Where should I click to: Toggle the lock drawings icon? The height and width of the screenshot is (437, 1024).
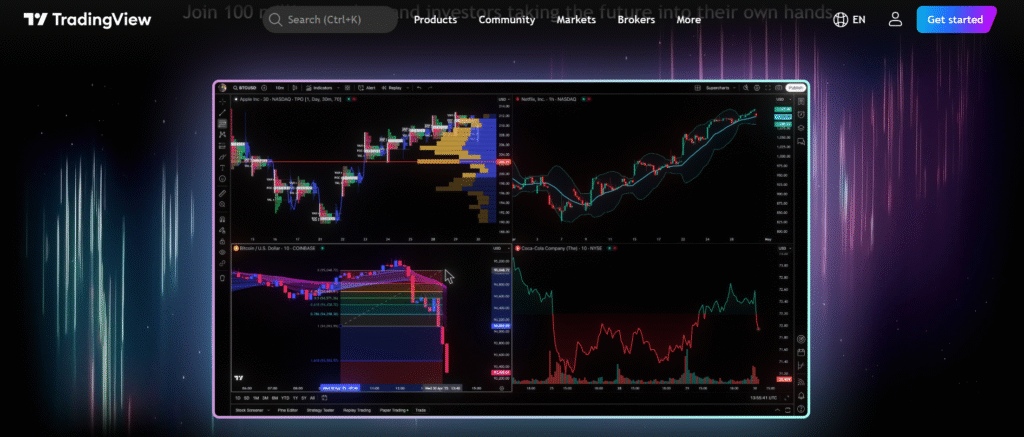(223, 241)
